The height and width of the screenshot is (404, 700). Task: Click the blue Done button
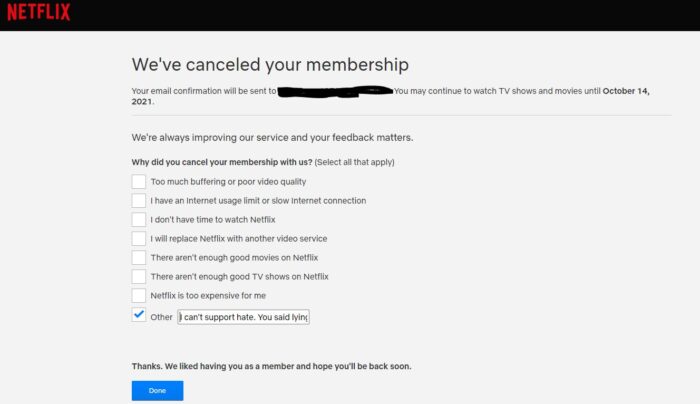(157, 391)
